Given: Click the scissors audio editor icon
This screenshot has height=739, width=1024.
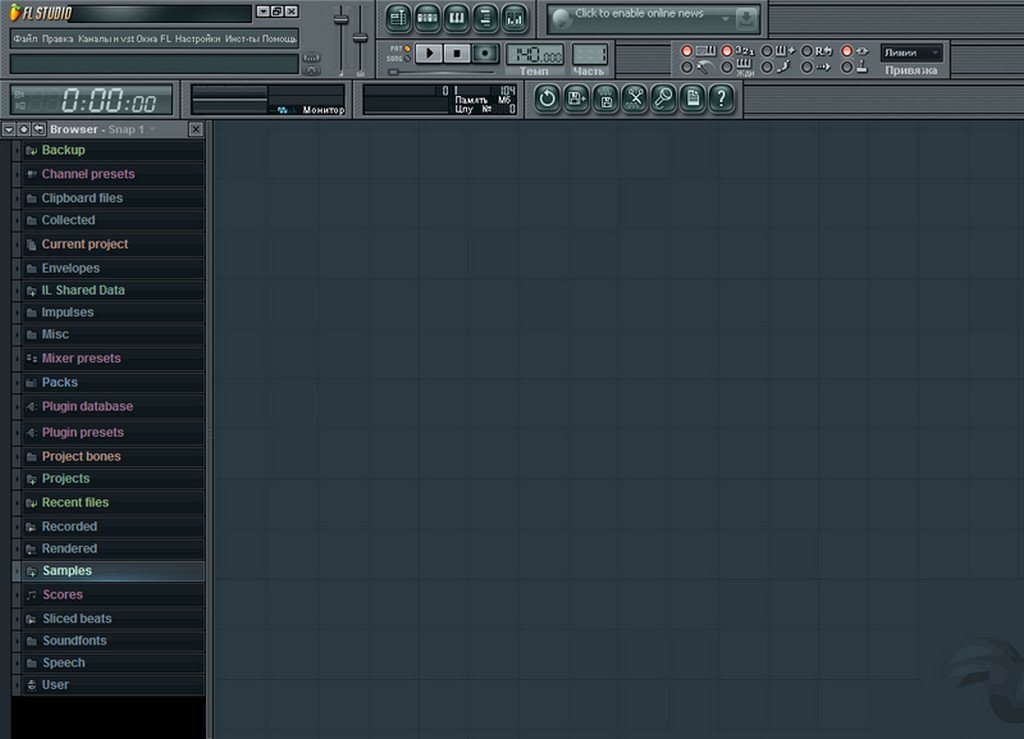Looking at the screenshot, I should [x=634, y=98].
